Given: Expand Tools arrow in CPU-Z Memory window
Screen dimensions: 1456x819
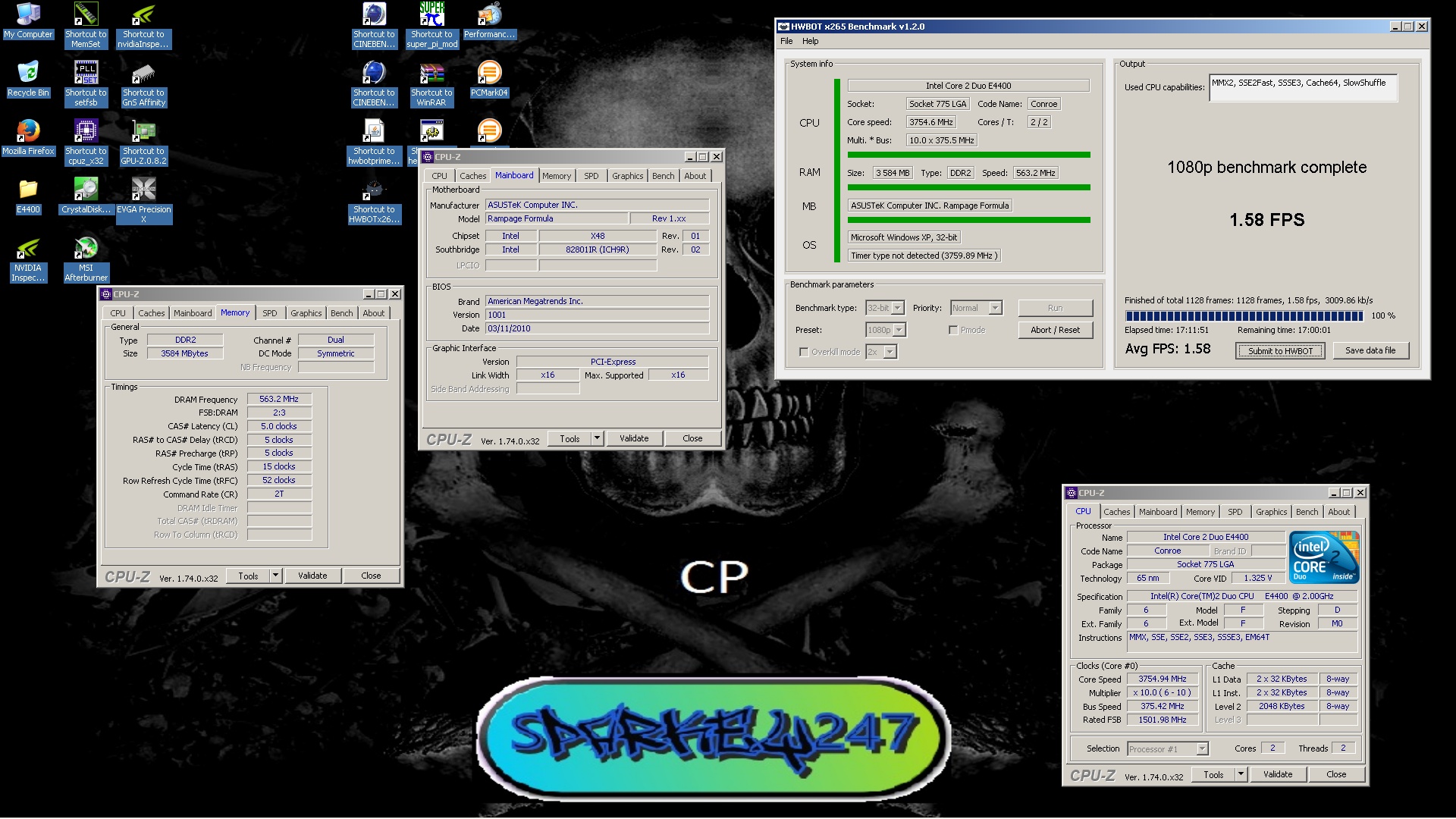Looking at the screenshot, I should tap(276, 576).
